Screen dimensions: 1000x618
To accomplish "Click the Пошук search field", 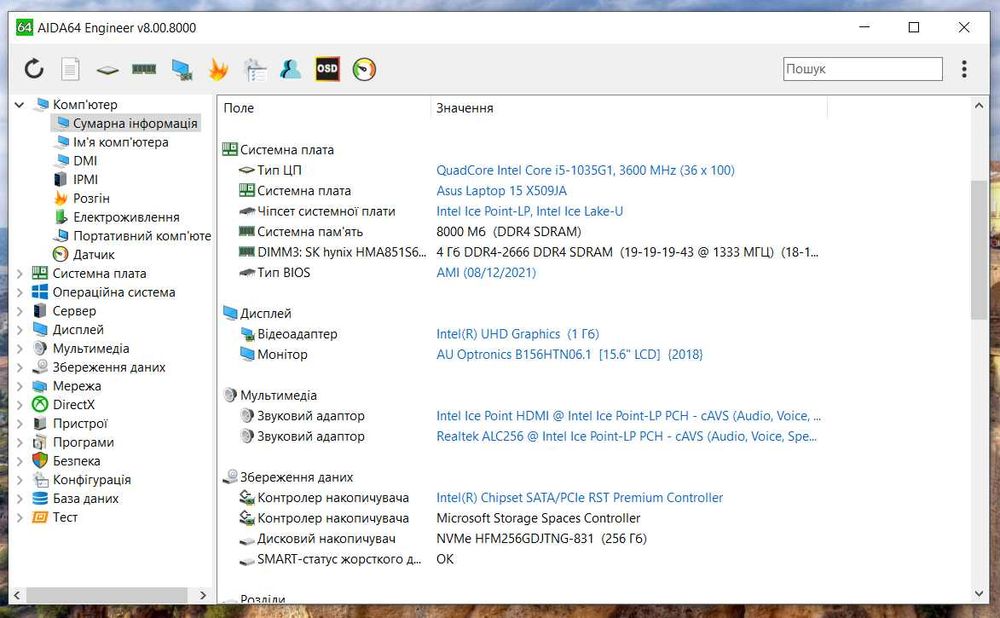I will 862,69.
